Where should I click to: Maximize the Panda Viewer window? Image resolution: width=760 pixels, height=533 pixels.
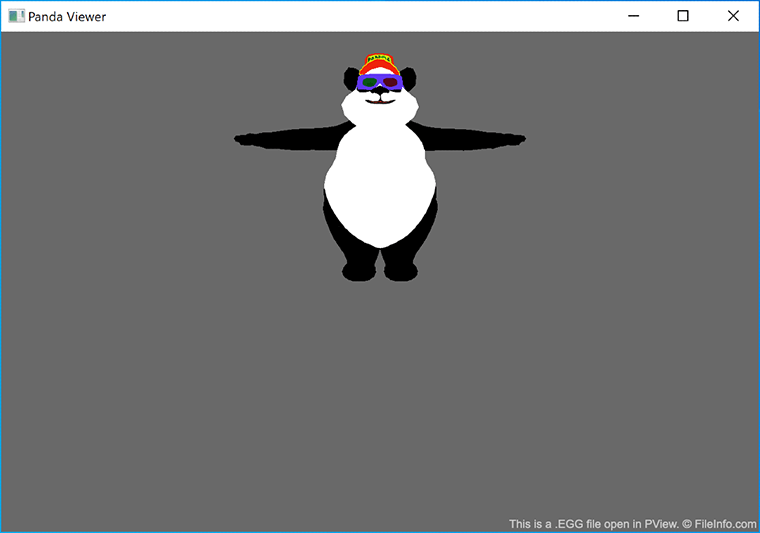coord(683,16)
